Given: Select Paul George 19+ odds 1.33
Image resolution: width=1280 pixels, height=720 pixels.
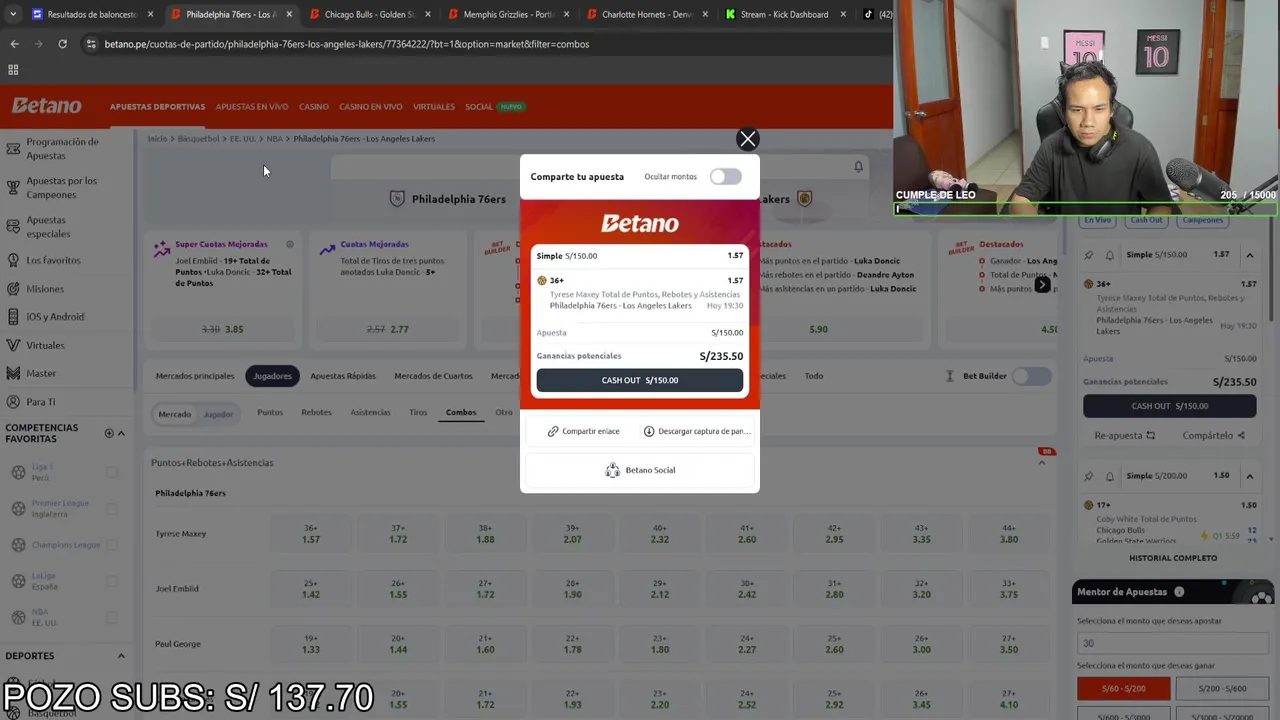Looking at the screenshot, I should pos(311,644).
